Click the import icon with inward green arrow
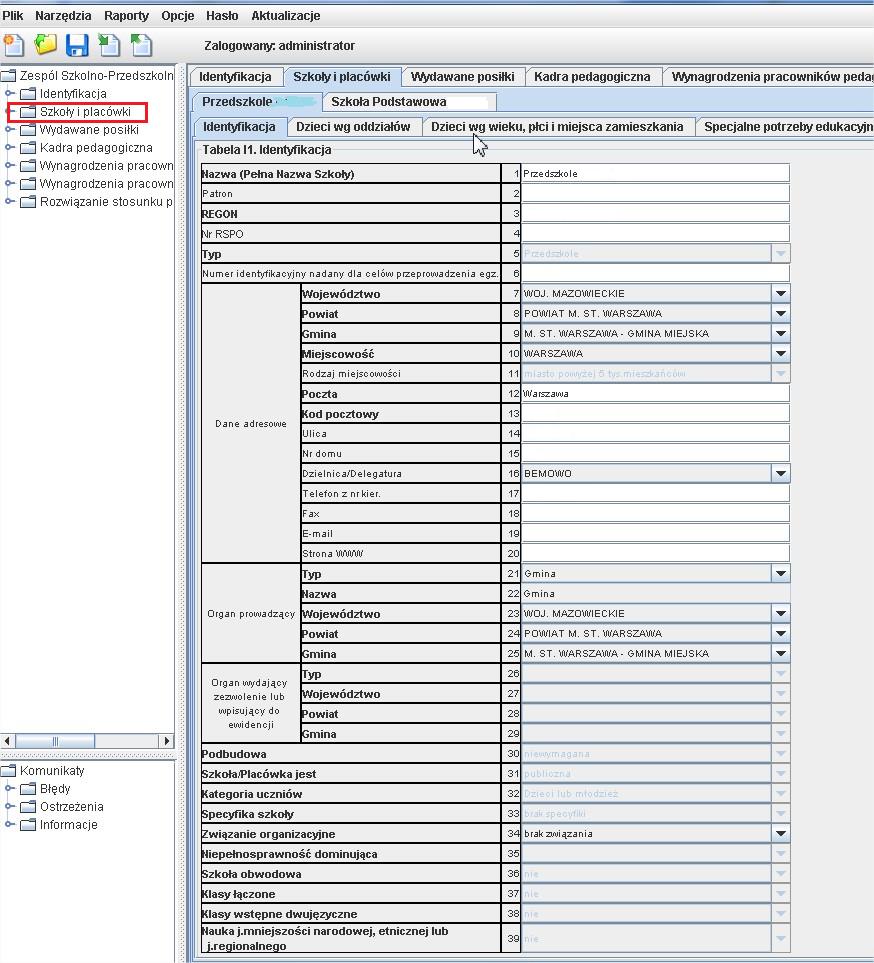This screenshot has width=874, height=963. coord(109,45)
